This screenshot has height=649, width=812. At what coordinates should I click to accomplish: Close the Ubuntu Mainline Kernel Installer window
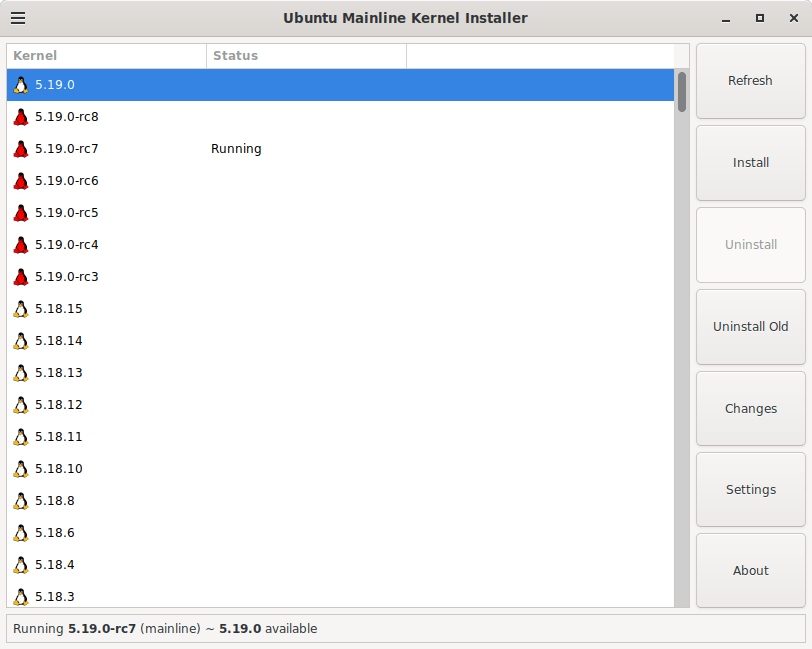794,19
